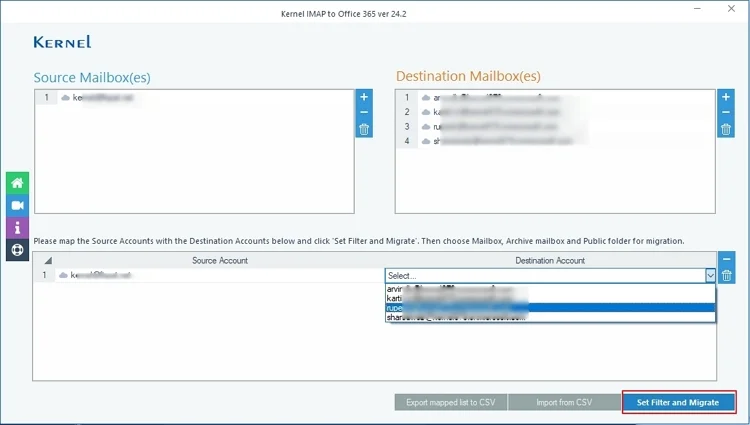The image size is (750, 425).
Task: Delete all source mailboxes with trash icon
Action: [x=364, y=129]
